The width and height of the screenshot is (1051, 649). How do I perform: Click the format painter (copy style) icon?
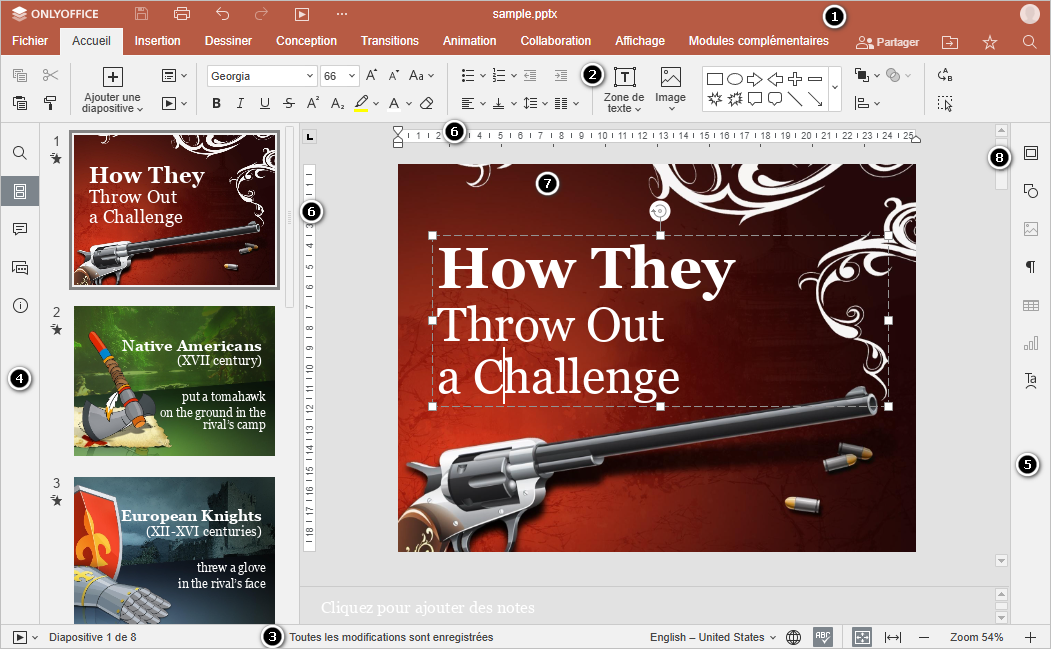pyautogui.click(x=49, y=102)
